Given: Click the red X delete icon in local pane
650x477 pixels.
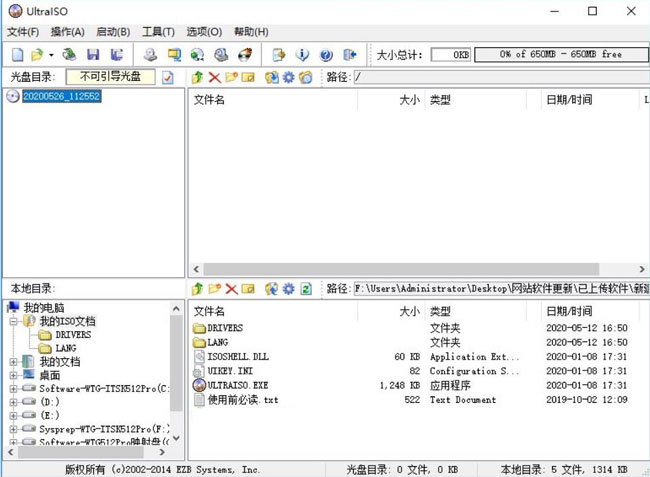Looking at the screenshot, I should (231, 289).
